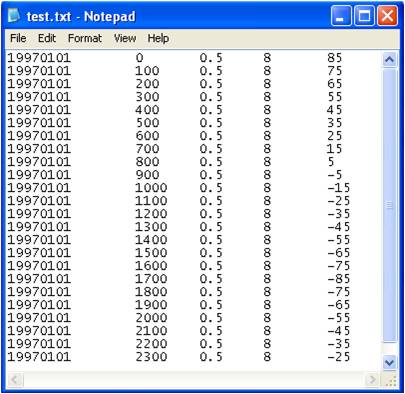
Task: Click the horizontal scrollbar right arrow
Action: point(372,379)
